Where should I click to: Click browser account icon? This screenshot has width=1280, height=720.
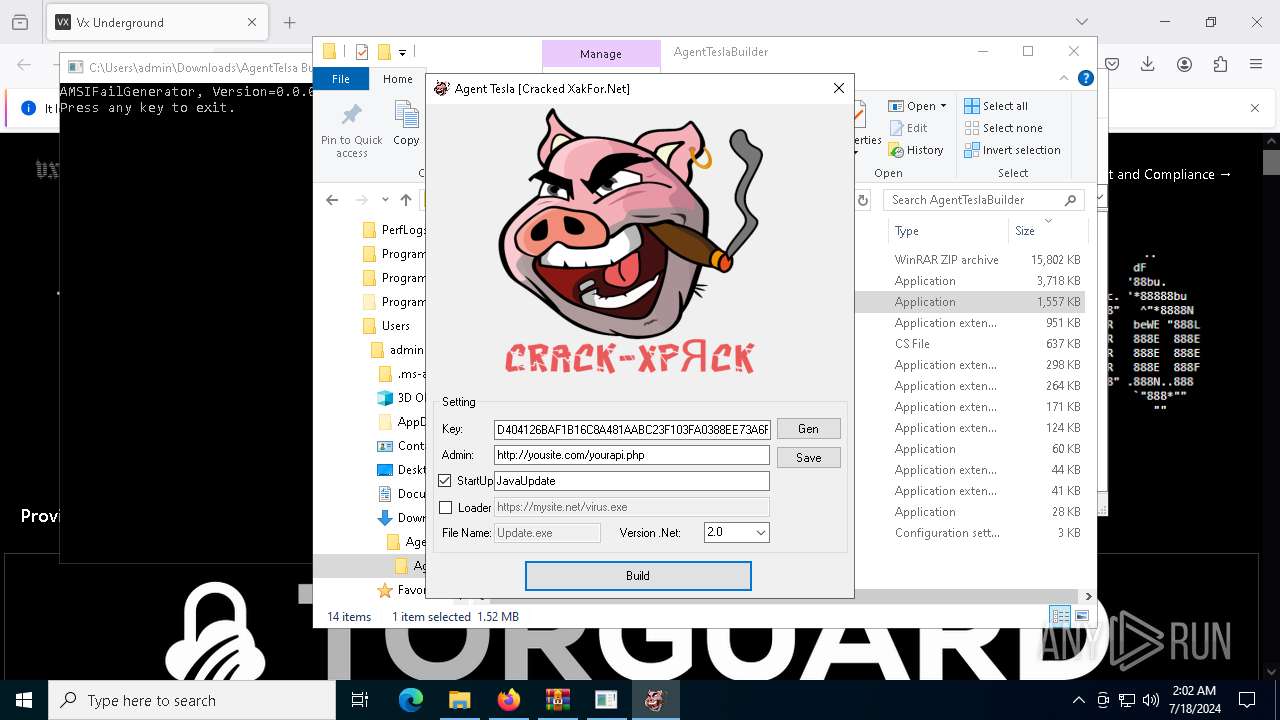[1184, 64]
